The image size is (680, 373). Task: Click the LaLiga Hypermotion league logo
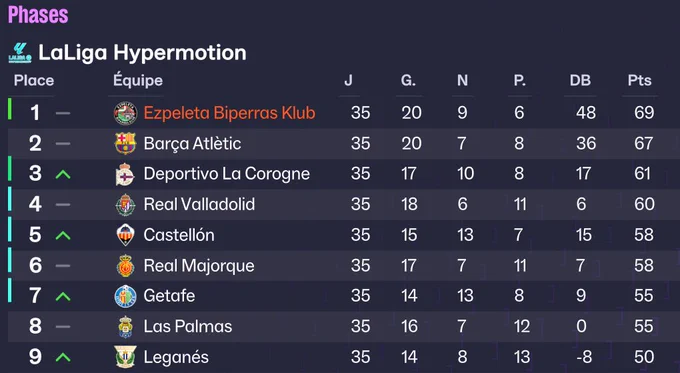20,53
